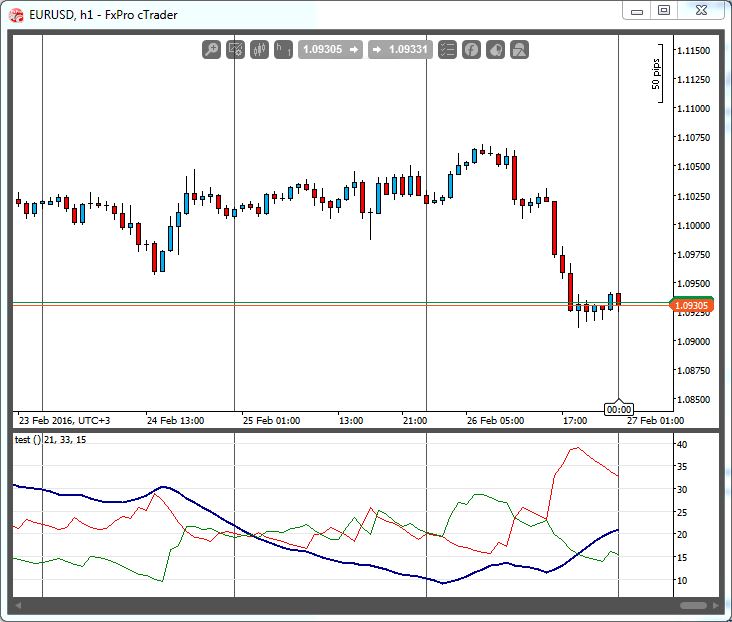Screen dimensions: 732x622
Task: Open the h1 timeframe selector
Action: pos(283,49)
